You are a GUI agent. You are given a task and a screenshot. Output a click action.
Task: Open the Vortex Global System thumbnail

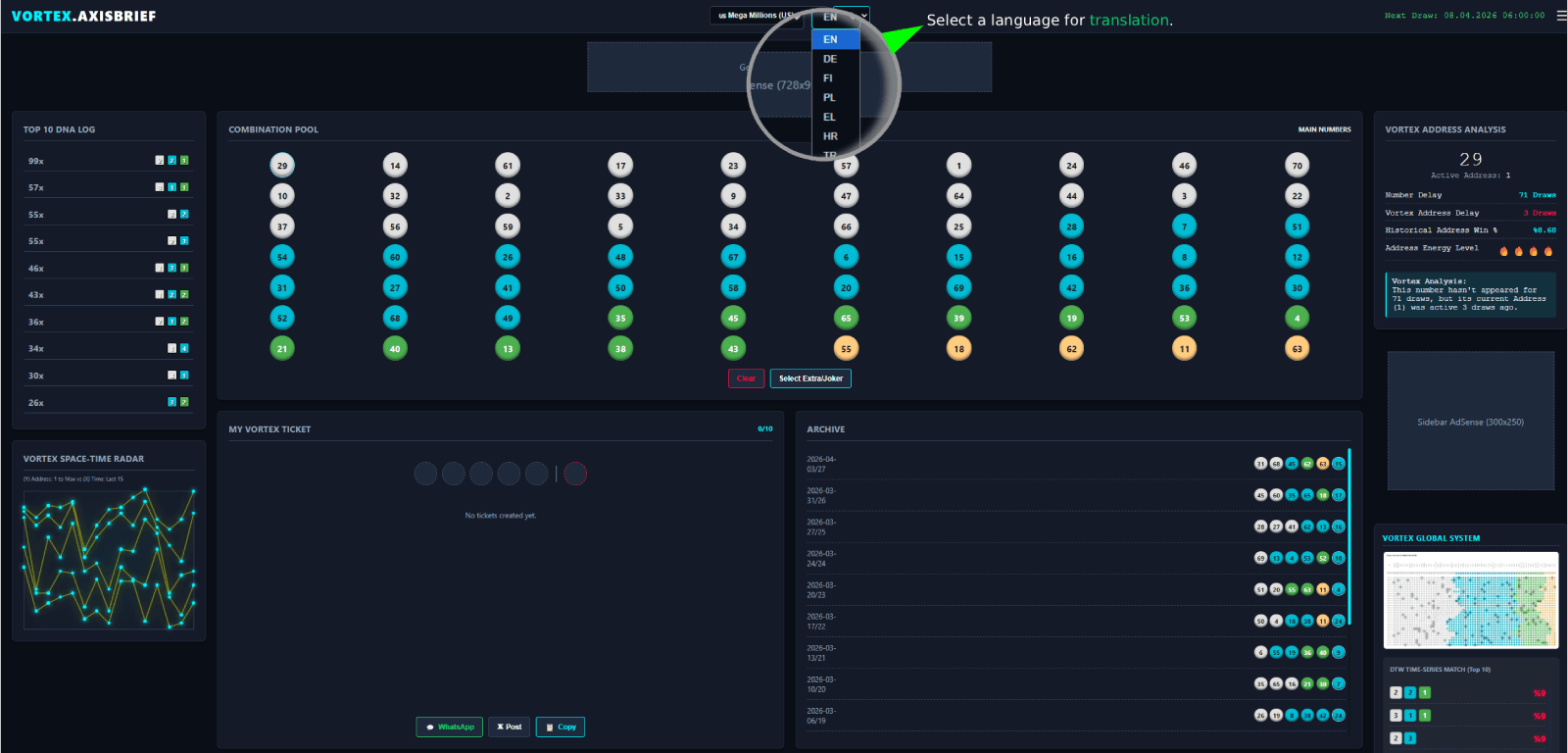tap(1470, 600)
